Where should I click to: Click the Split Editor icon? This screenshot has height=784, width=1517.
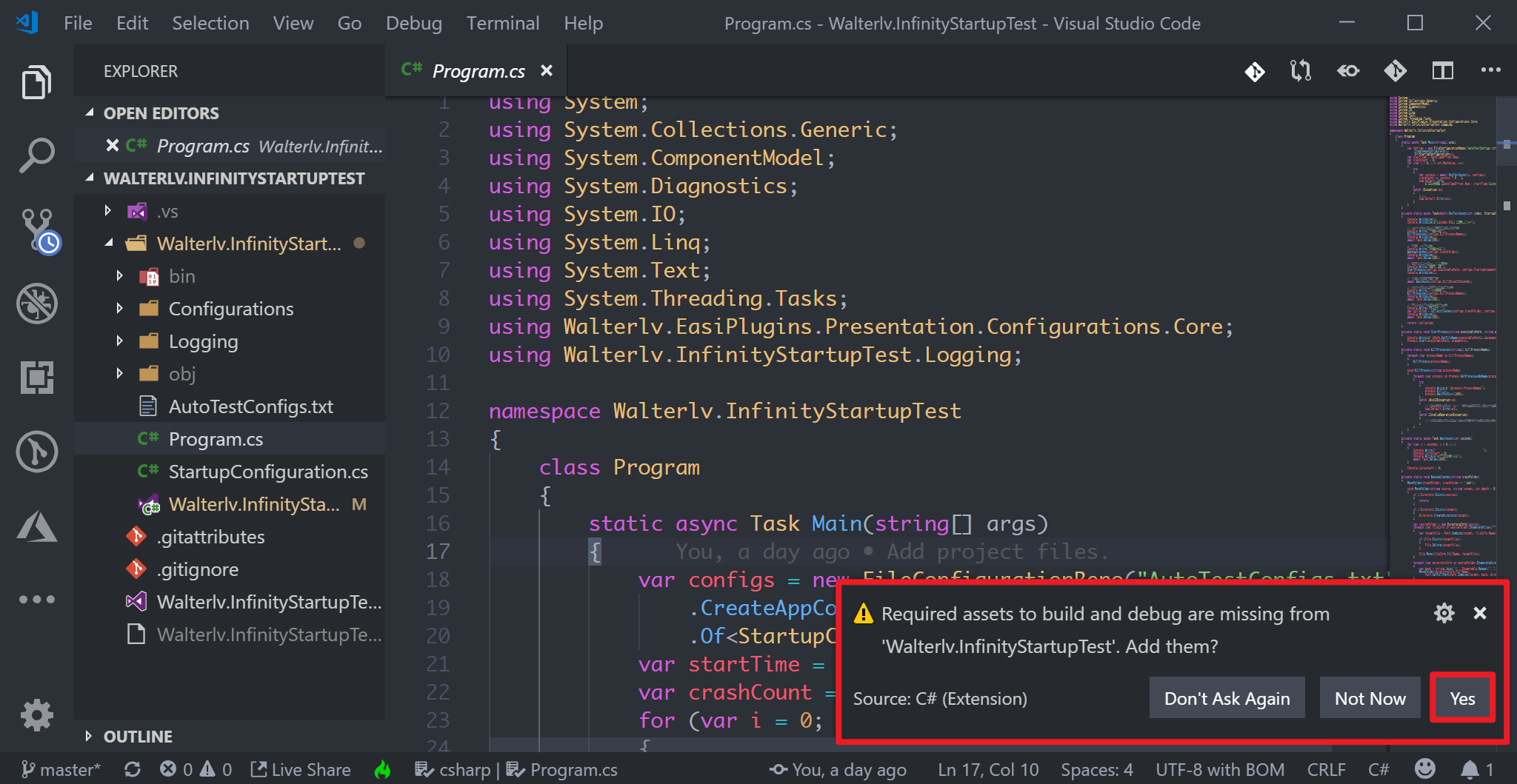coord(1442,71)
